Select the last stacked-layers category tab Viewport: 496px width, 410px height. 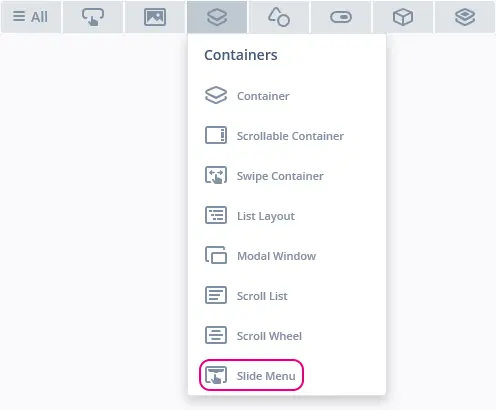pyautogui.click(x=465, y=17)
